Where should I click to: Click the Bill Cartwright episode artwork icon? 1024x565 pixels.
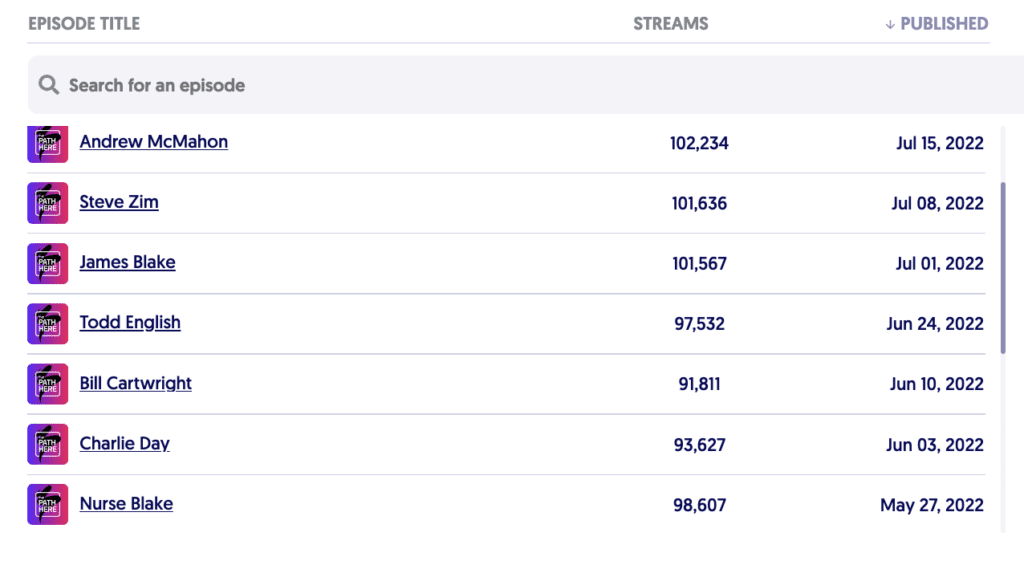pos(48,384)
